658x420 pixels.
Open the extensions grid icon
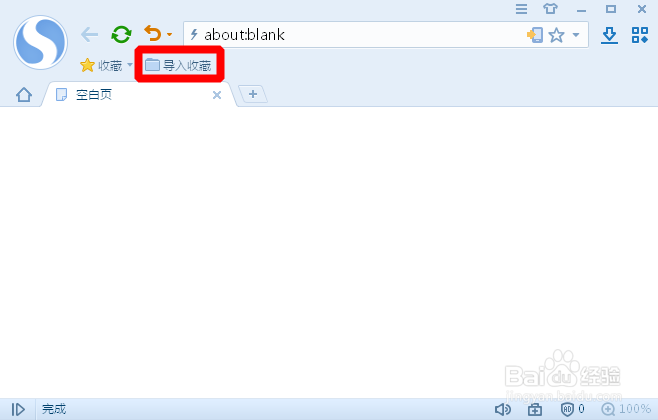(x=640, y=35)
